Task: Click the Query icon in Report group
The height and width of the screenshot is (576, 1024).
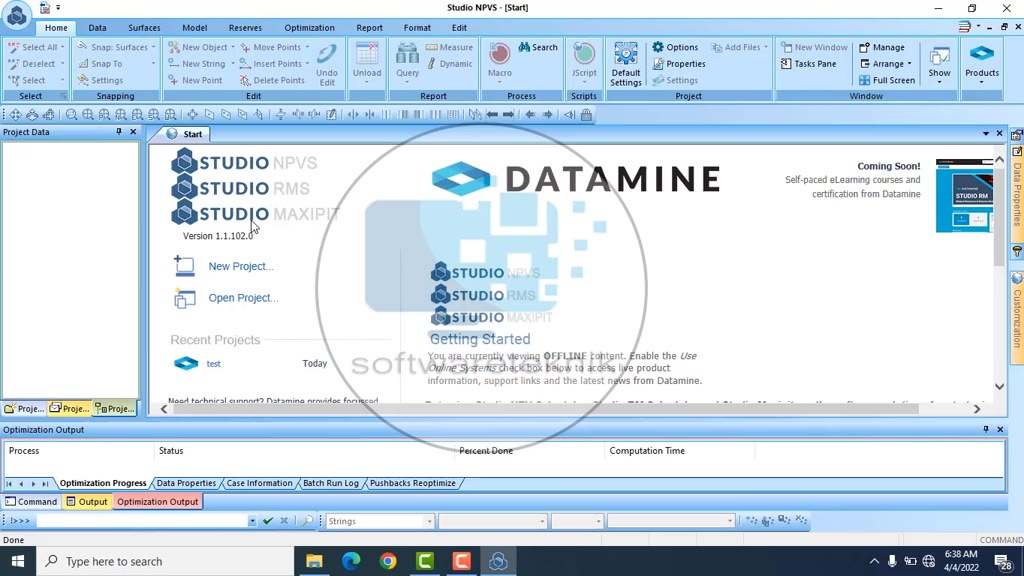Action: [407, 62]
